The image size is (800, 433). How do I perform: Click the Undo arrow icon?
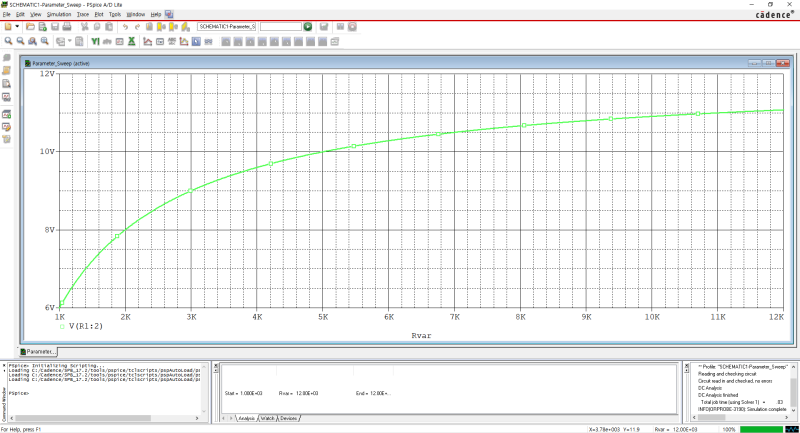coord(125,27)
